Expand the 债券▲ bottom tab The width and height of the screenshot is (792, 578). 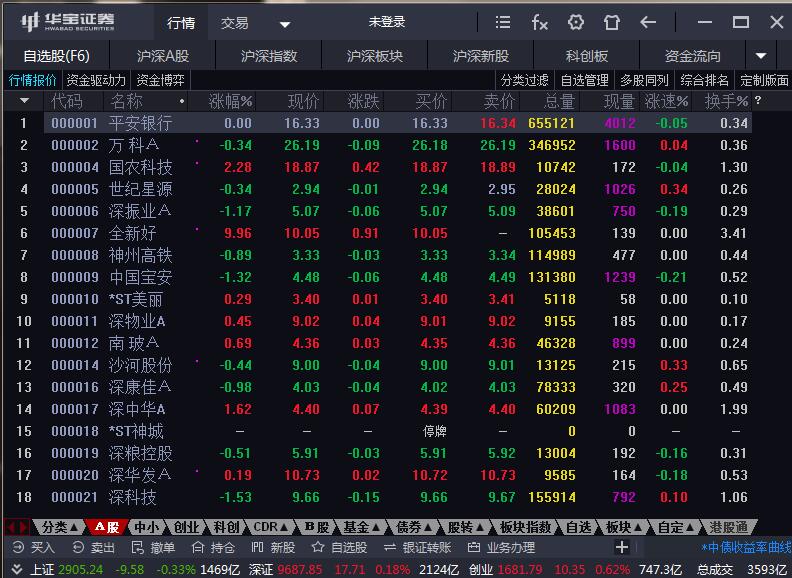pos(414,527)
